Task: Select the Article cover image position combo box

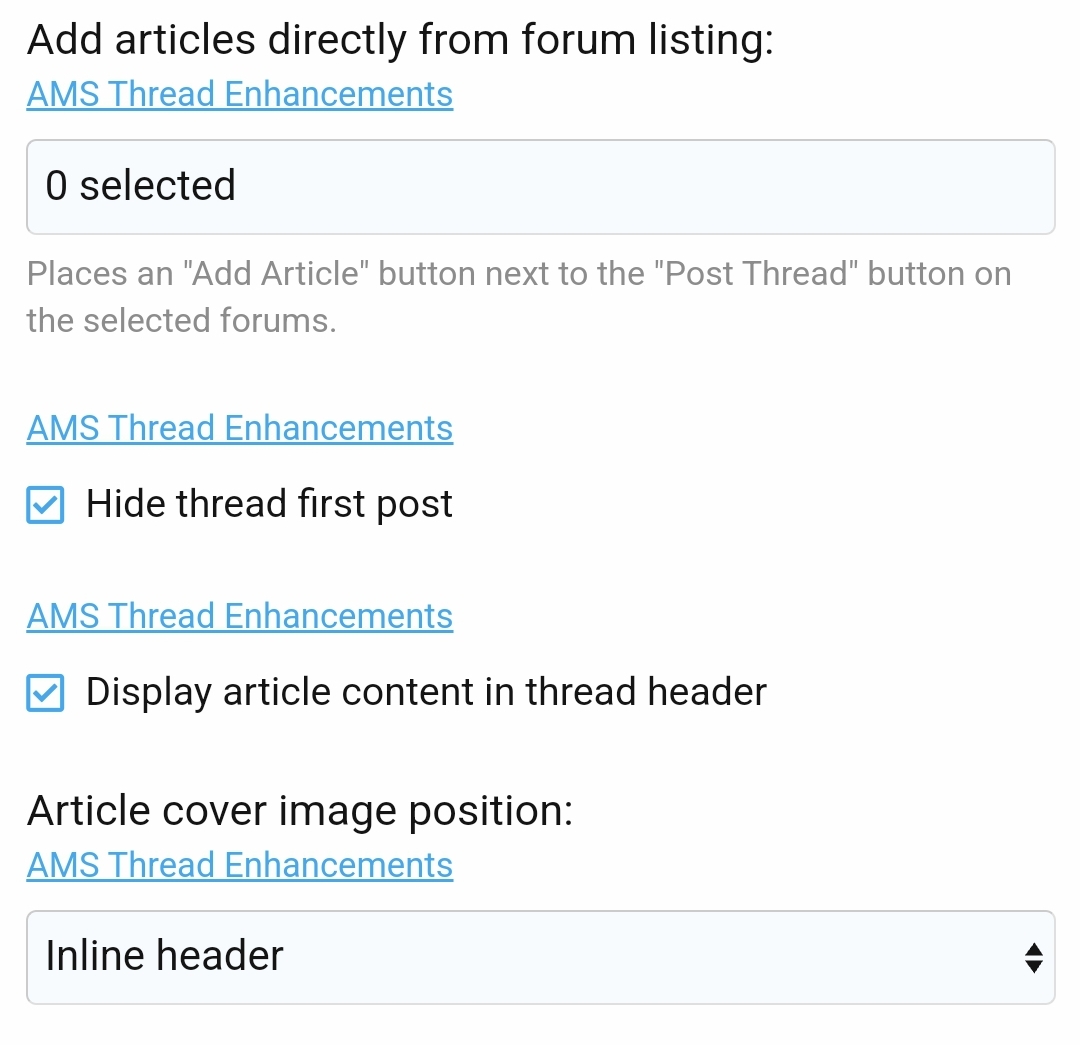Action: [540, 957]
